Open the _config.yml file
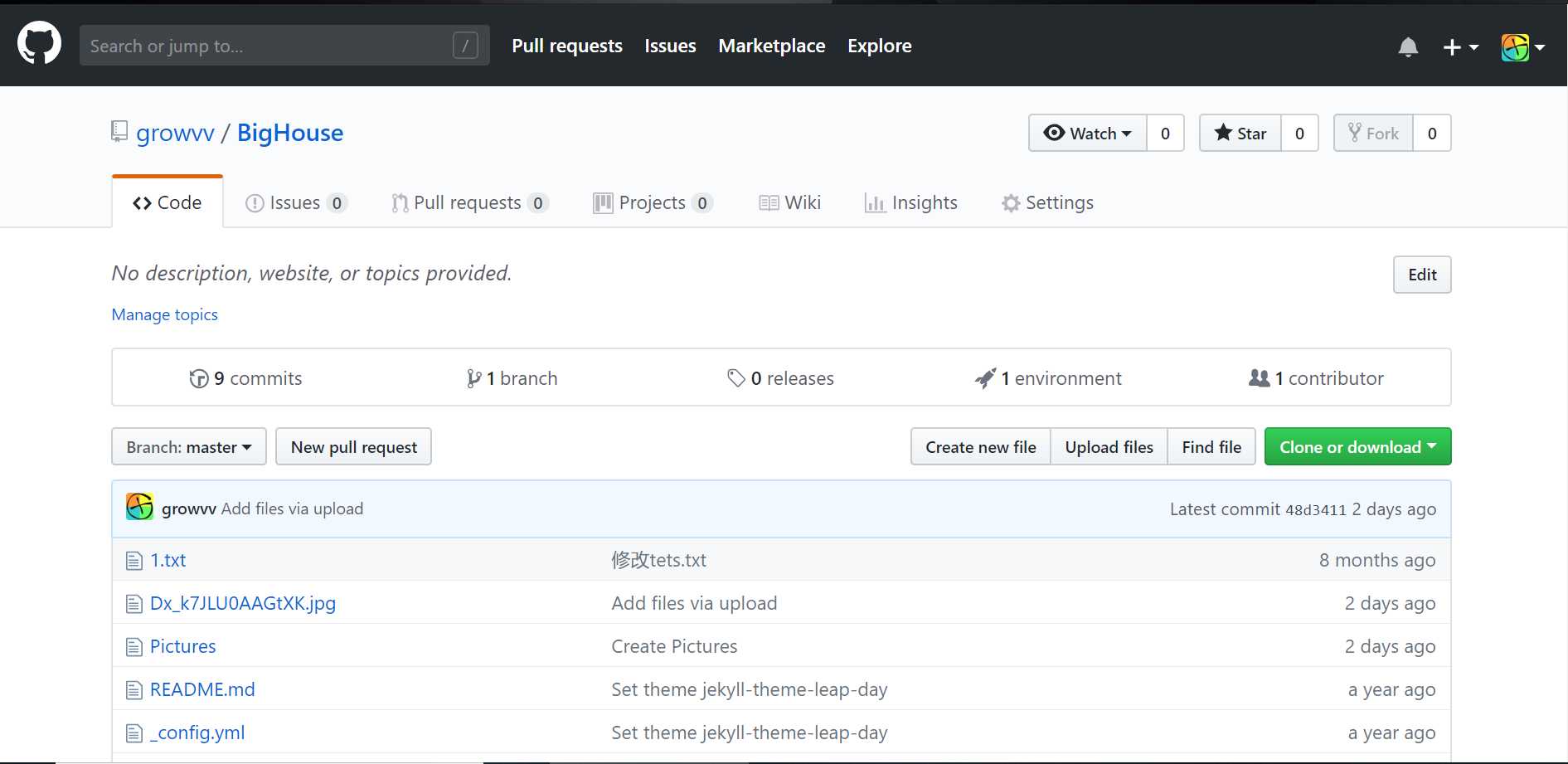The image size is (1568, 764). pyautogui.click(x=197, y=732)
